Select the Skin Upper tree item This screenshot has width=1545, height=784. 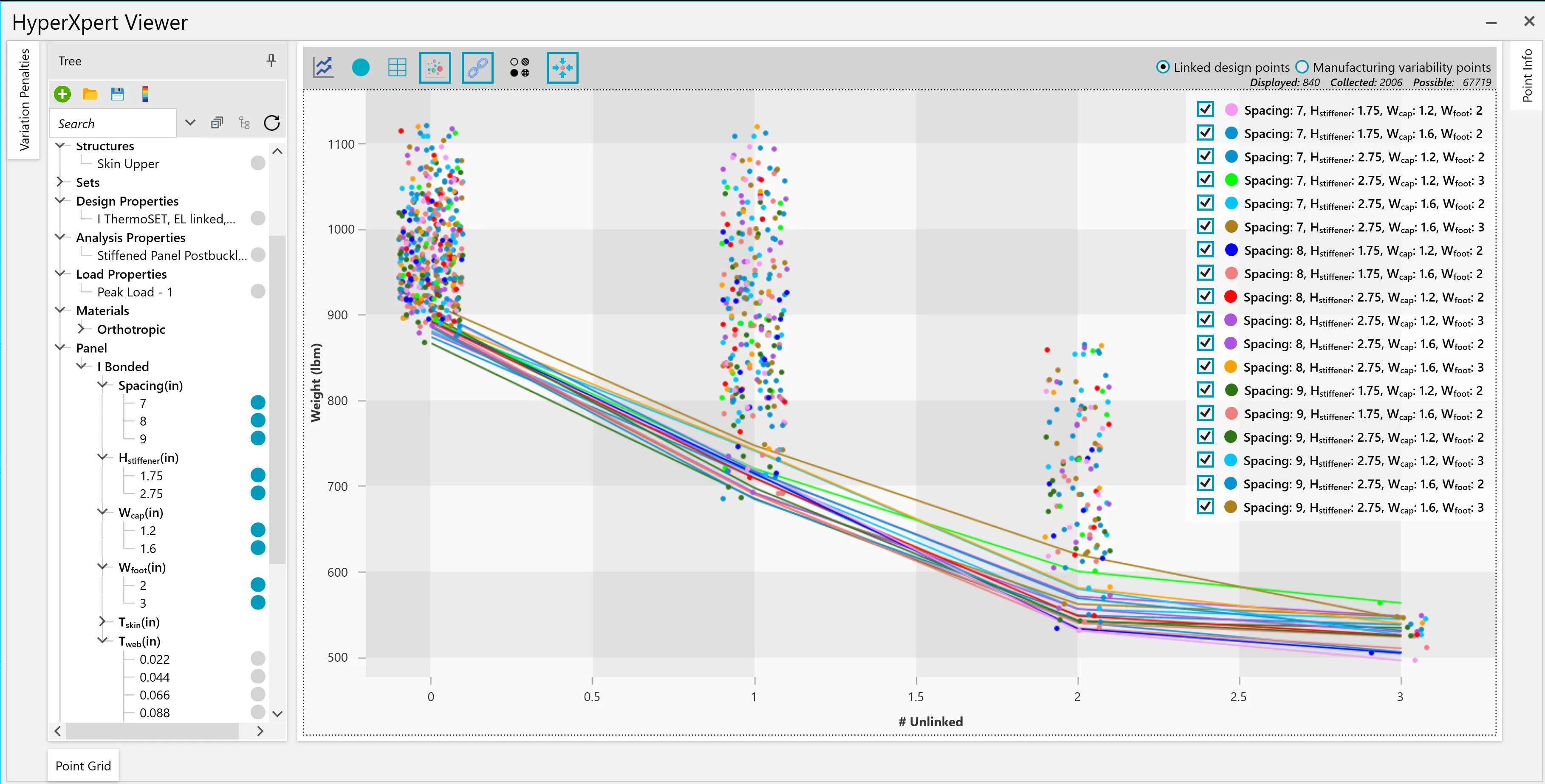(128, 164)
